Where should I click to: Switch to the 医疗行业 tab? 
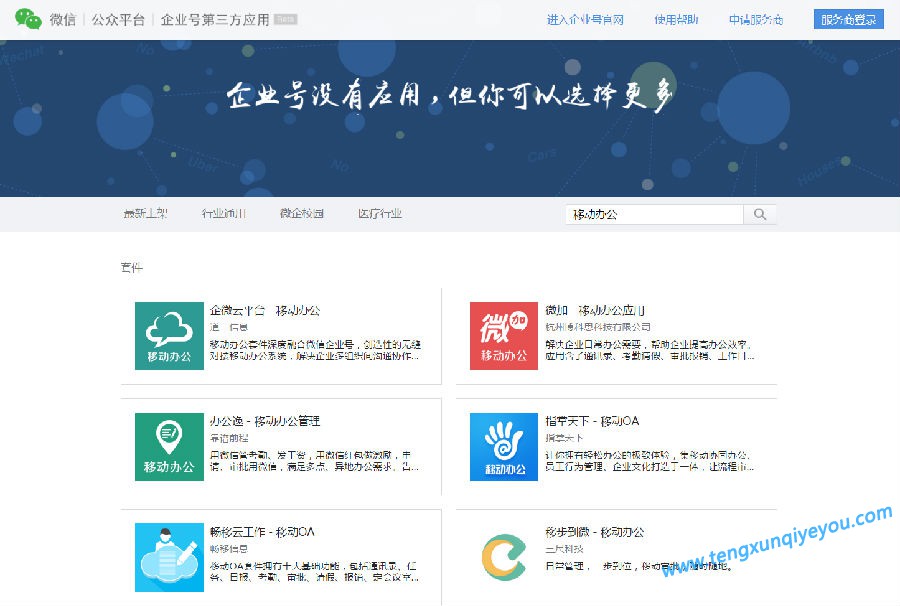[379, 213]
